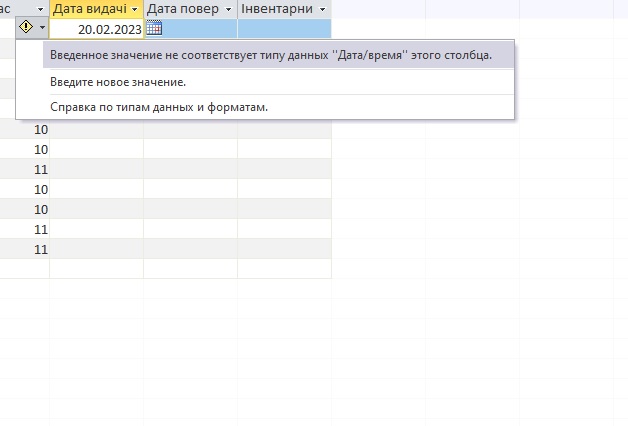Select the Інвентарни column header
Image resolution: width=628 pixels, height=426 pixels.
pos(284,9)
